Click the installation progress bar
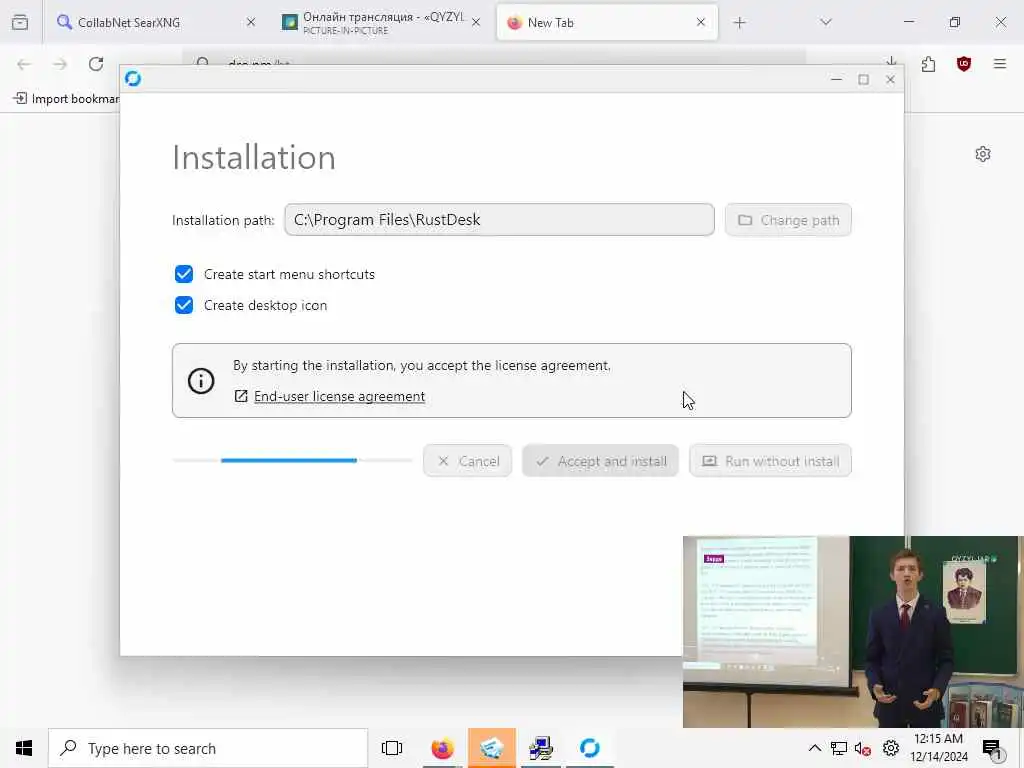 (x=292, y=460)
